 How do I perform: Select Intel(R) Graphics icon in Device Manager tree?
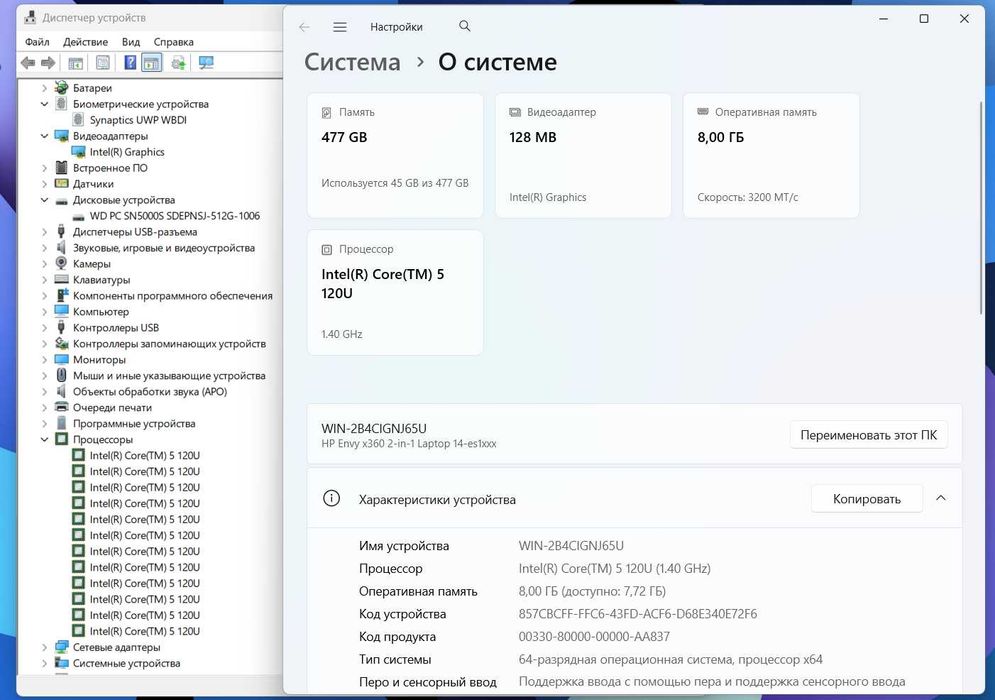[x=78, y=152]
